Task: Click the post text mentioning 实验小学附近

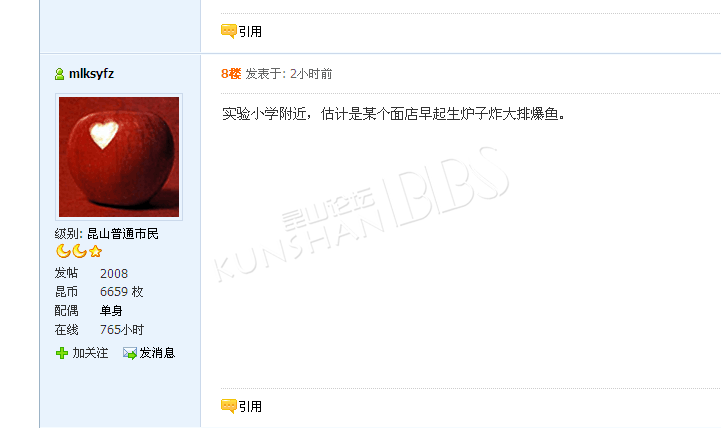Action: coord(393,114)
